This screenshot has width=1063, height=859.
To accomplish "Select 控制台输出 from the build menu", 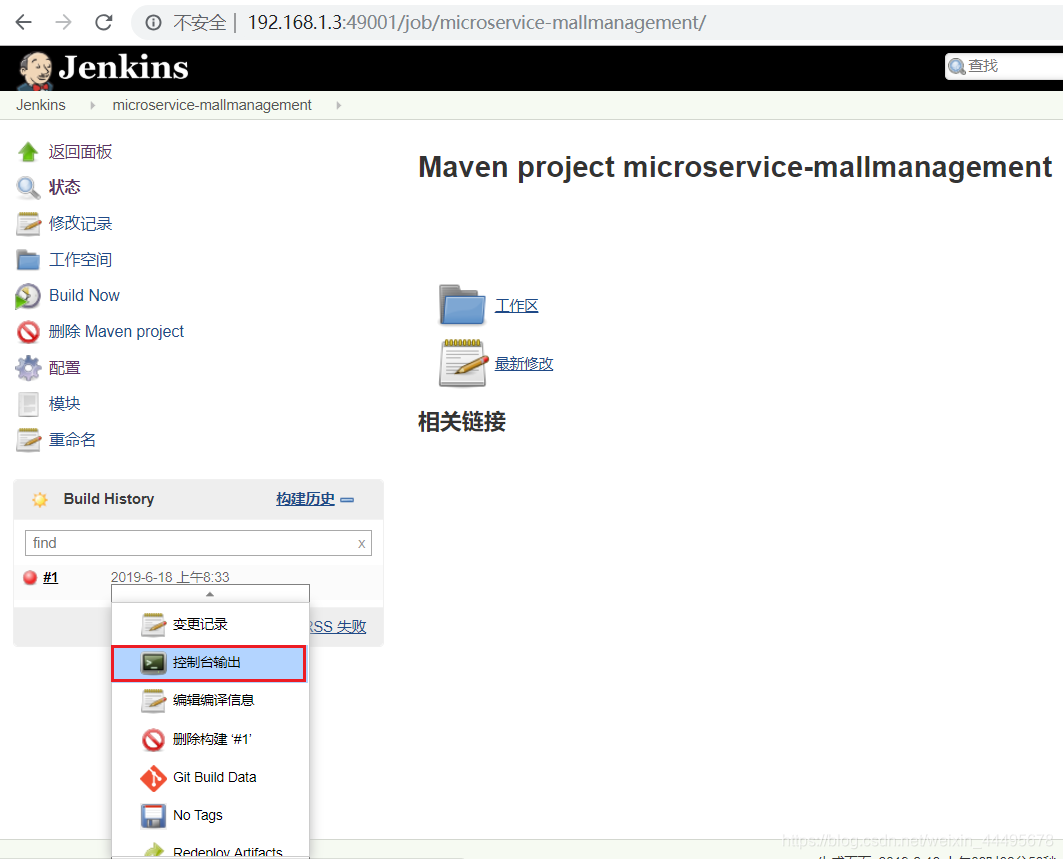I will [209, 663].
